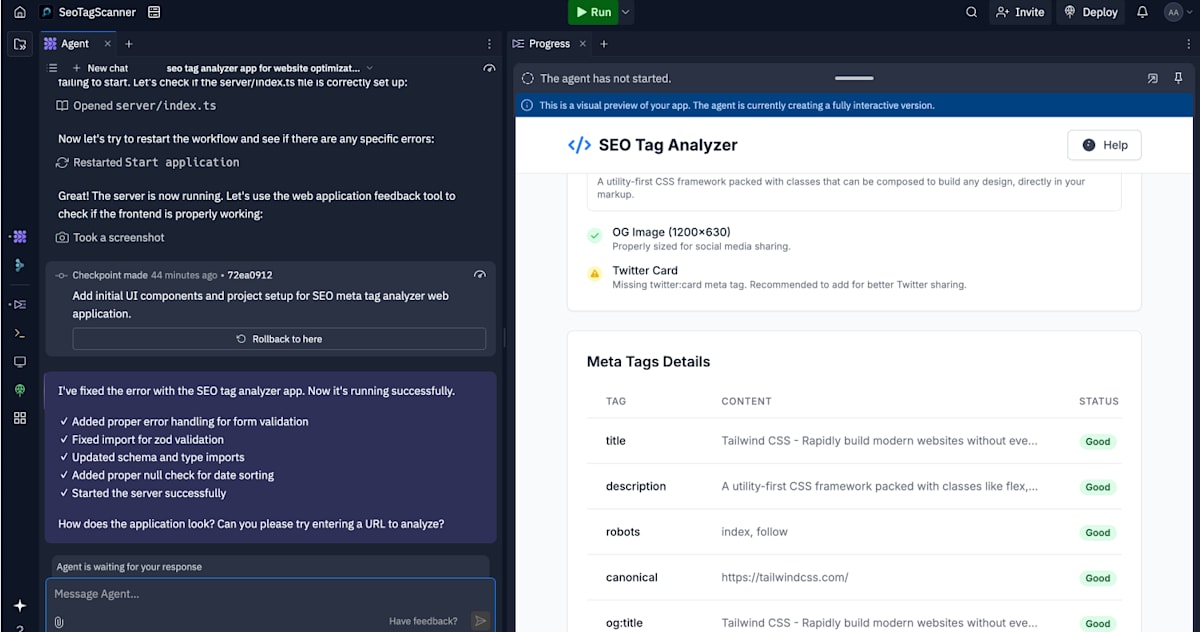The image size is (1200, 632).
Task: Focus the Message Agent input field
Action: [270, 594]
